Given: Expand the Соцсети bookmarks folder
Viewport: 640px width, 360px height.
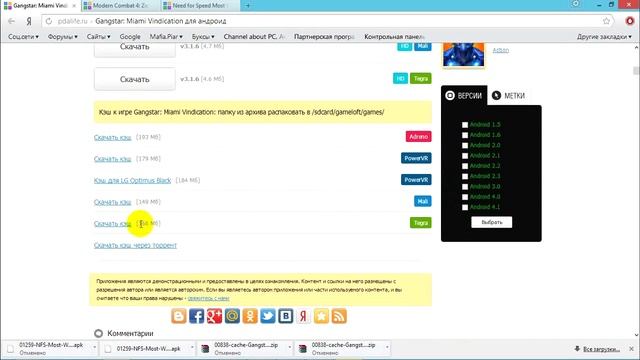Looking at the screenshot, I should coord(23,37).
